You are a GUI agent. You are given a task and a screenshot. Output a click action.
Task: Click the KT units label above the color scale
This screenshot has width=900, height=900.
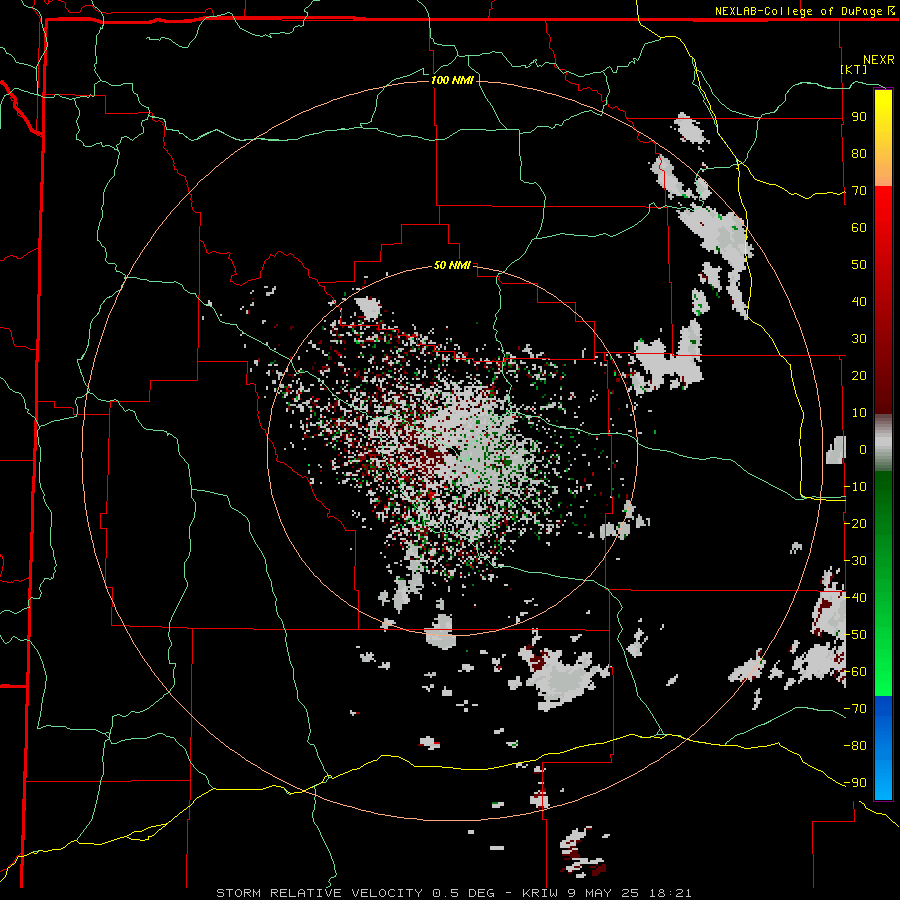(854, 69)
